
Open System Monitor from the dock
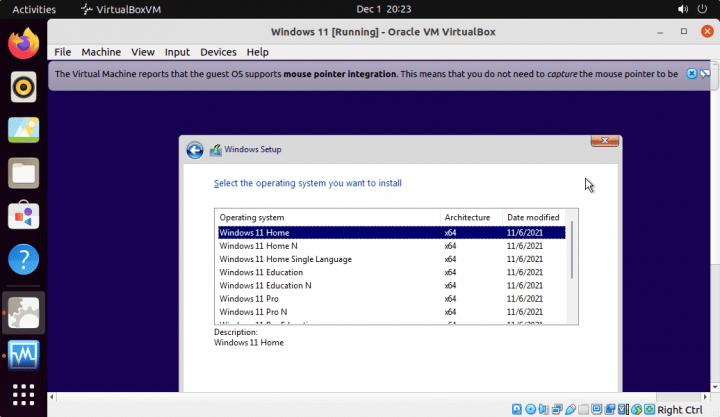pos(23,355)
